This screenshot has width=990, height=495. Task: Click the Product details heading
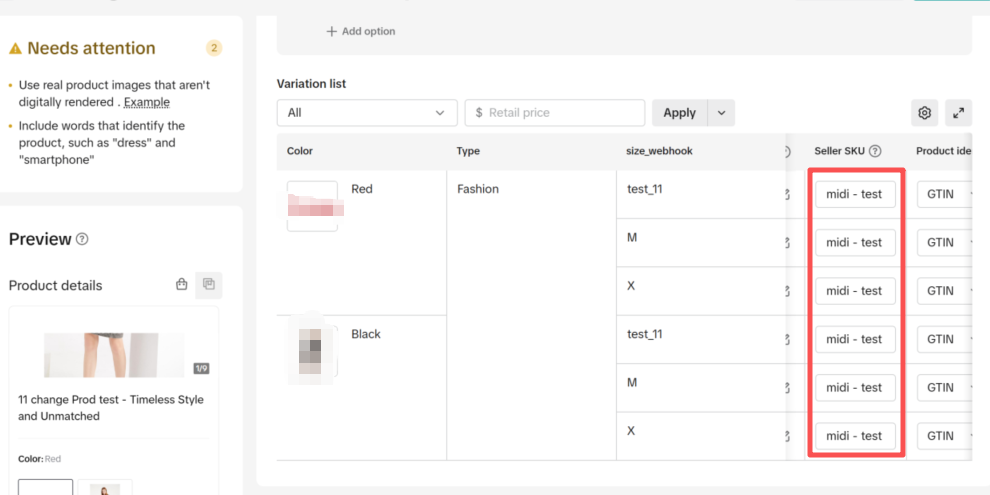56,285
